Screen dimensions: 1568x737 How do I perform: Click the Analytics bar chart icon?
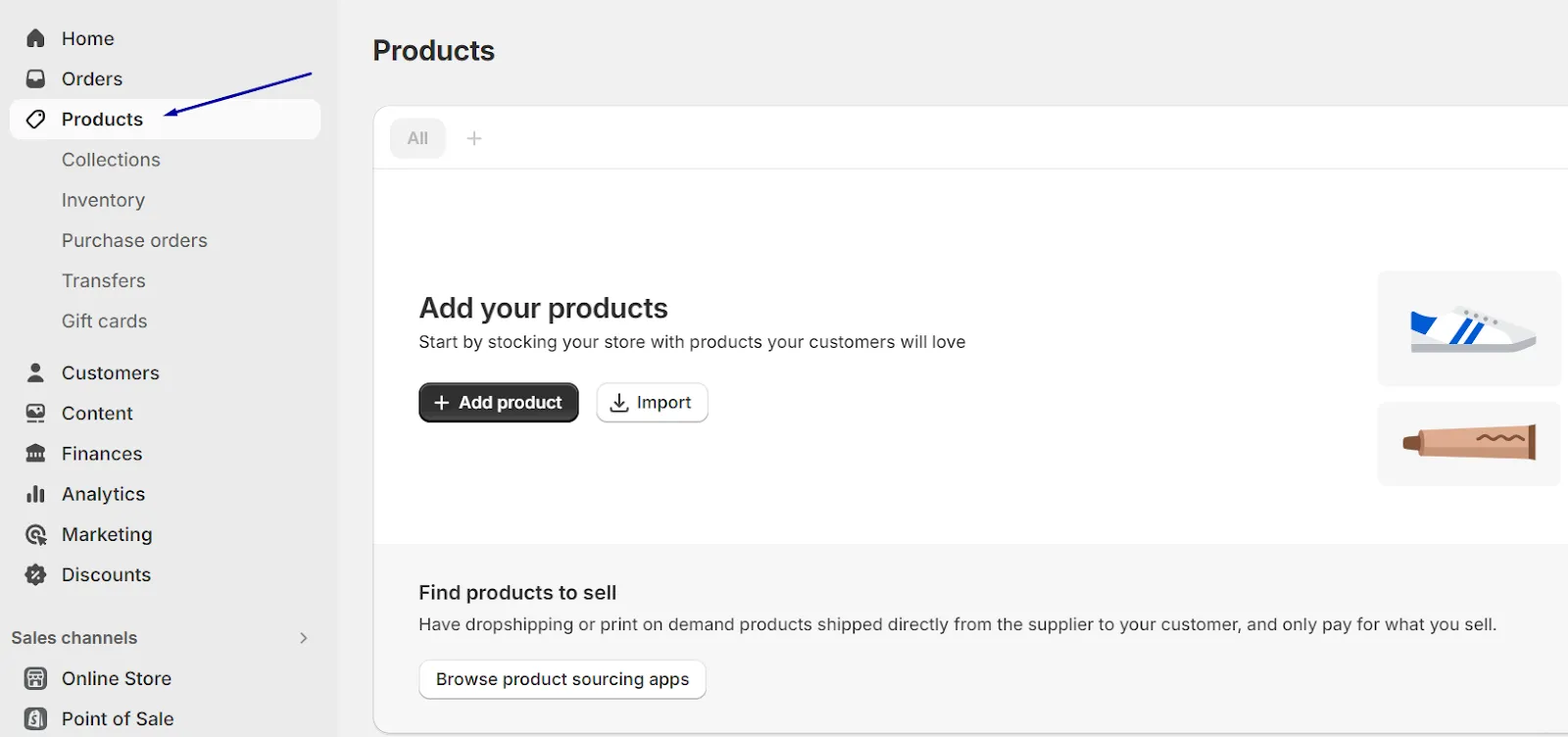(x=35, y=494)
